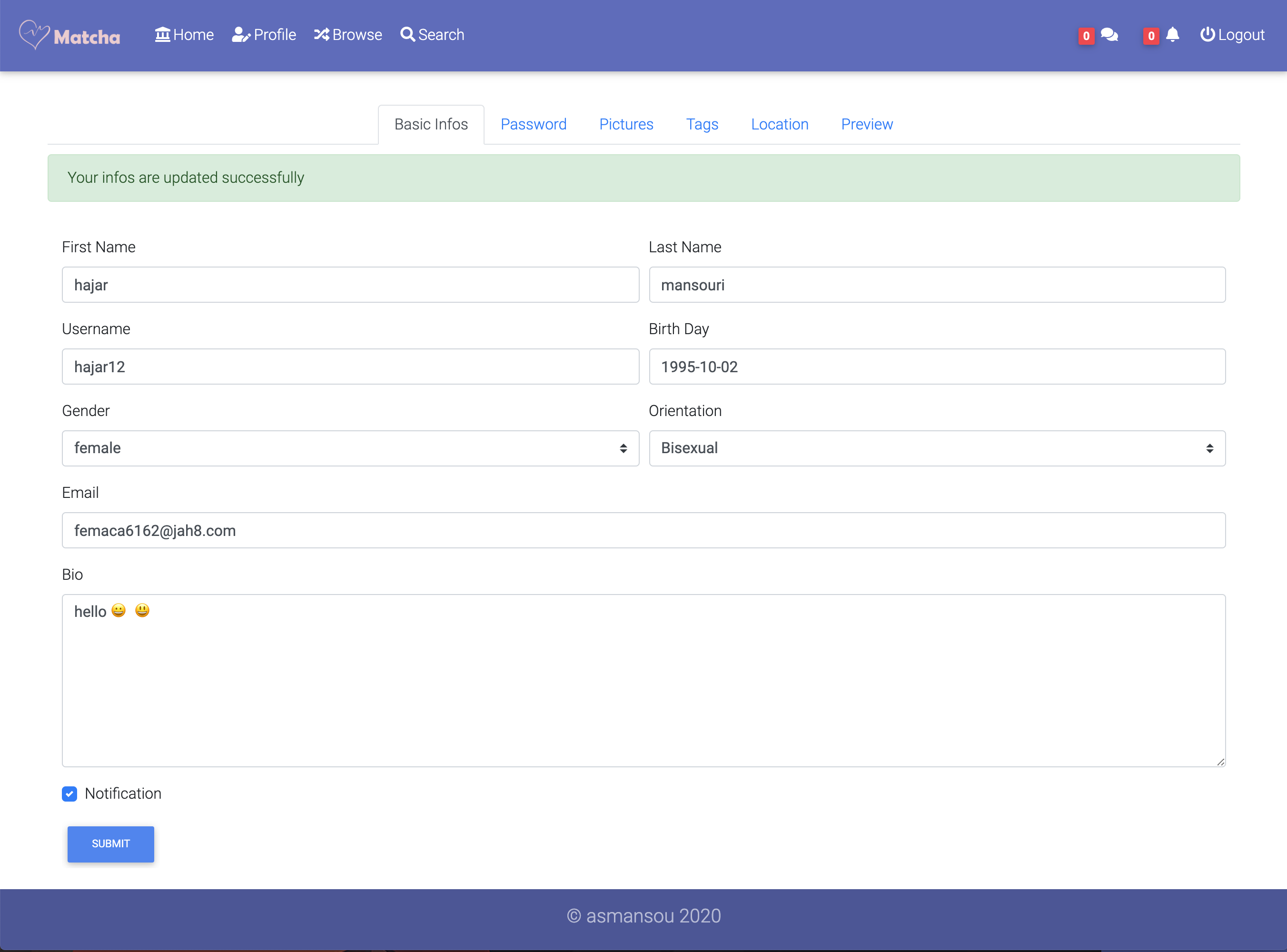Open the Pictures tab
1287x952 pixels.
pos(626,125)
